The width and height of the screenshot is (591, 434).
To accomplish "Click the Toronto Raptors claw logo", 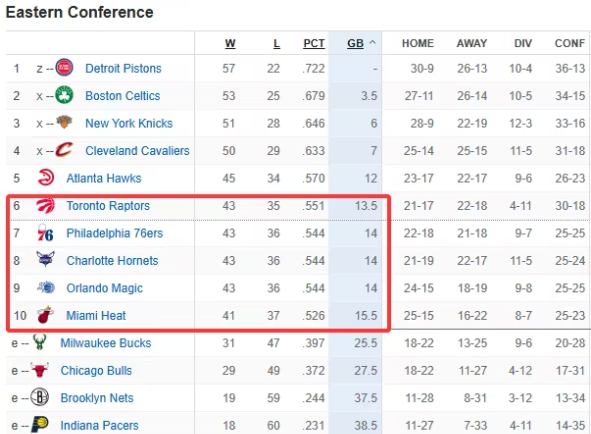I will (x=46, y=205).
